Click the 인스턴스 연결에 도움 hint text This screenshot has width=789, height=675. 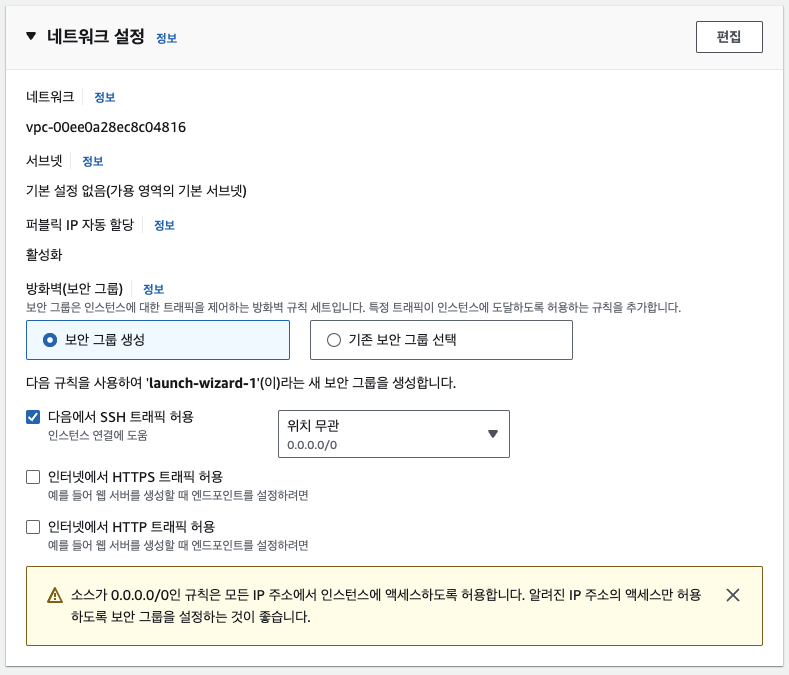coord(98,435)
